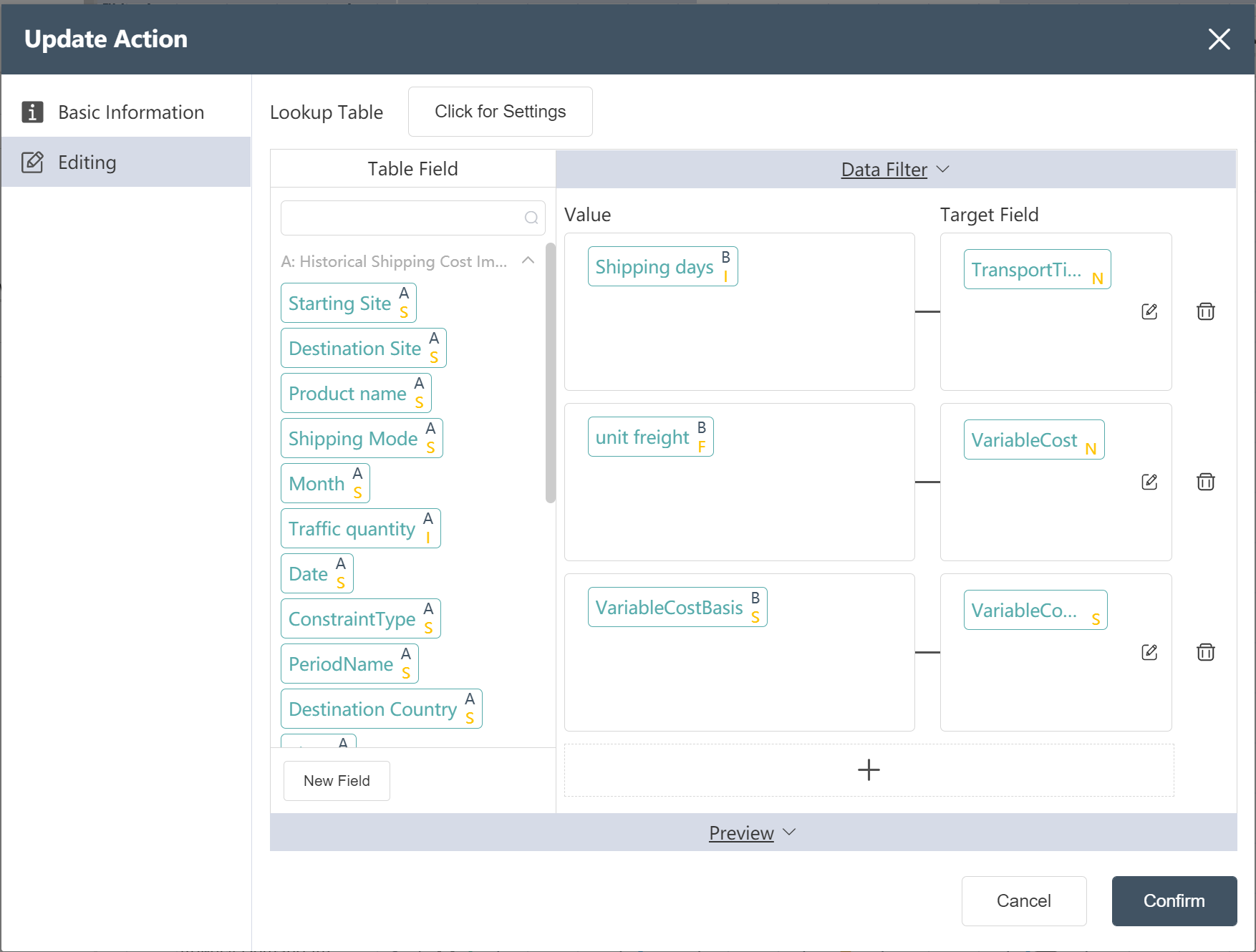Expand the Preview panel
Image resolution: width=1256 pixels, height=952 pixels.
(752, 833)
